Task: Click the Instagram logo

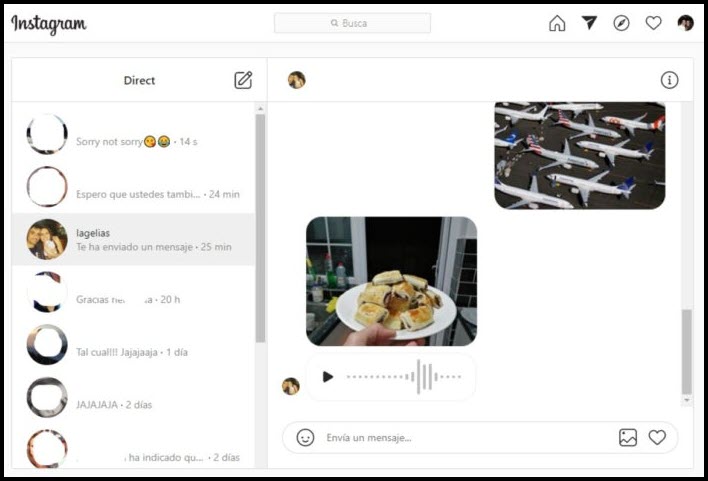Action: (49, 24)
